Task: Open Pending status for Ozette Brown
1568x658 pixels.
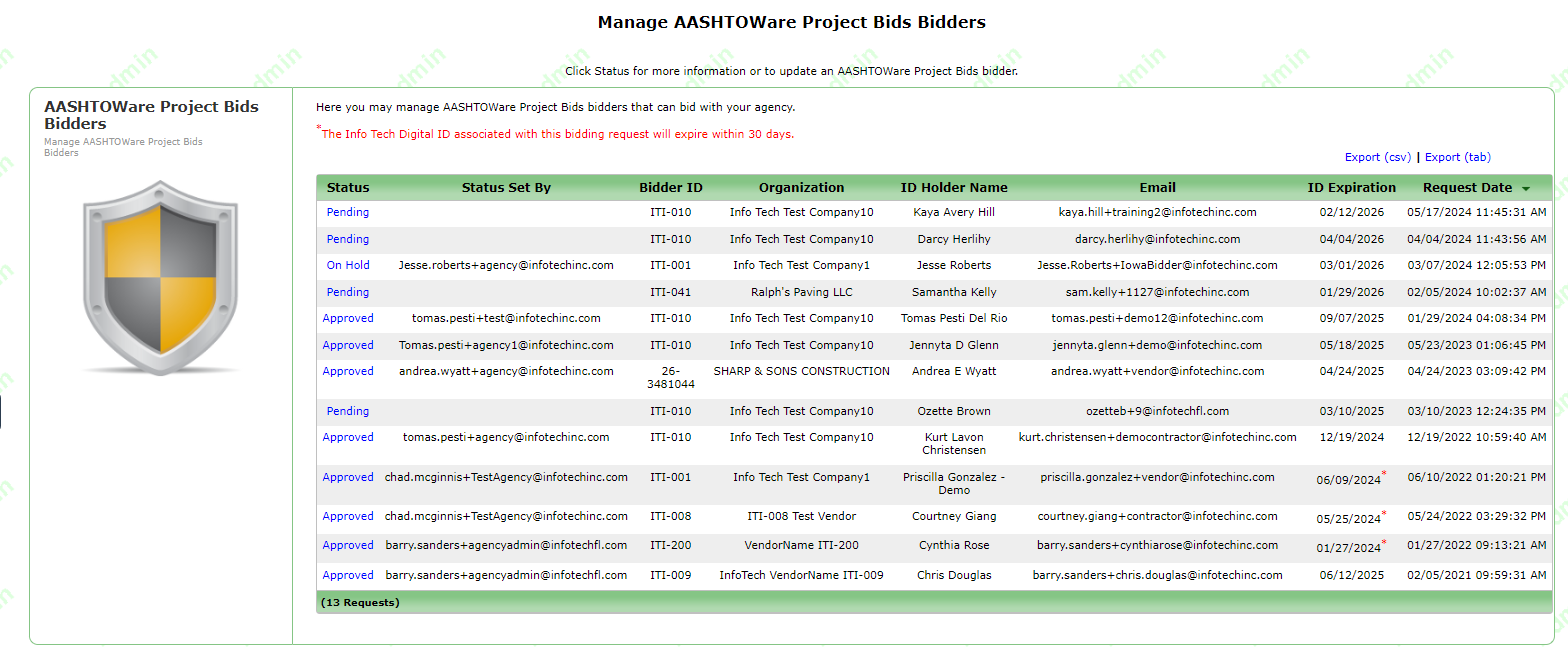Action: point(348,411)
